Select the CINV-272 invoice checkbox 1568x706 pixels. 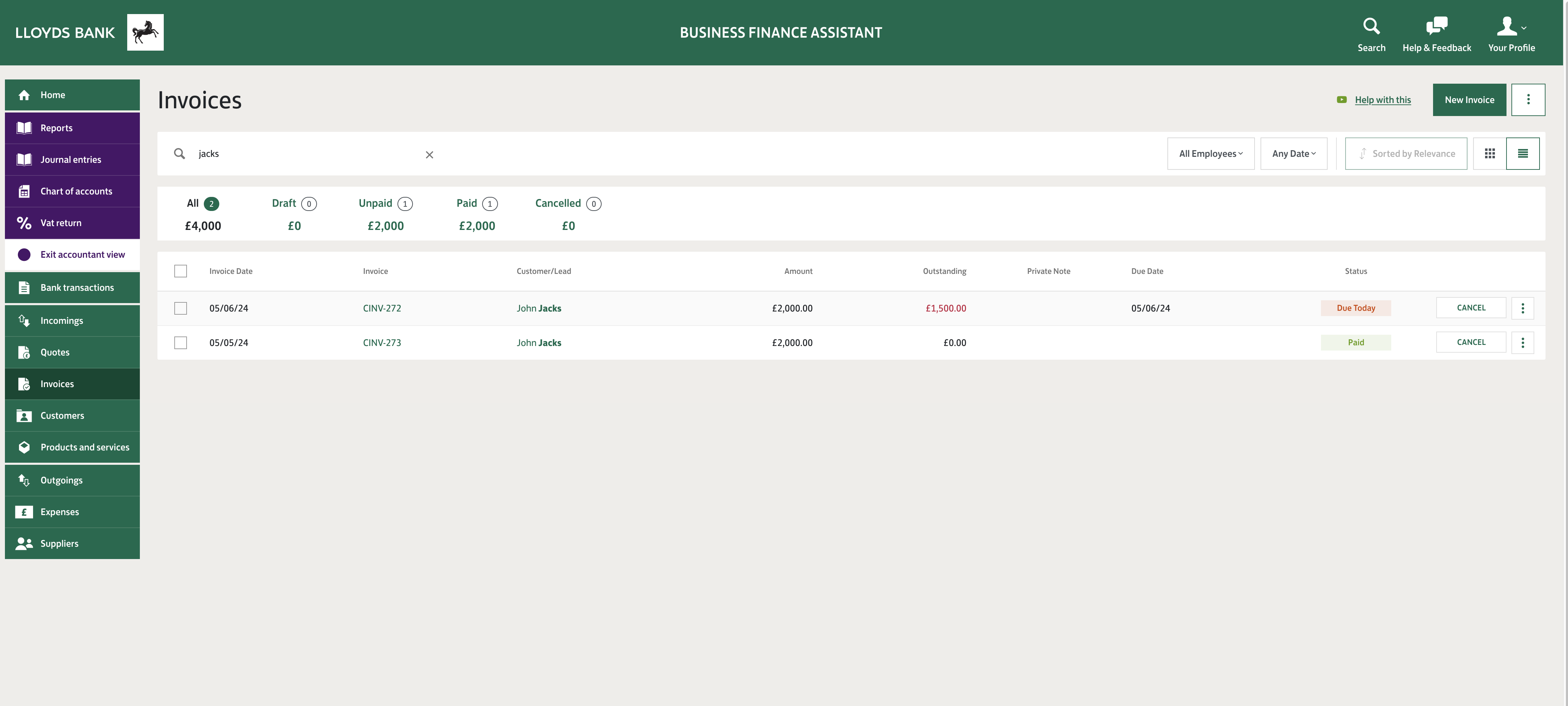180,308
